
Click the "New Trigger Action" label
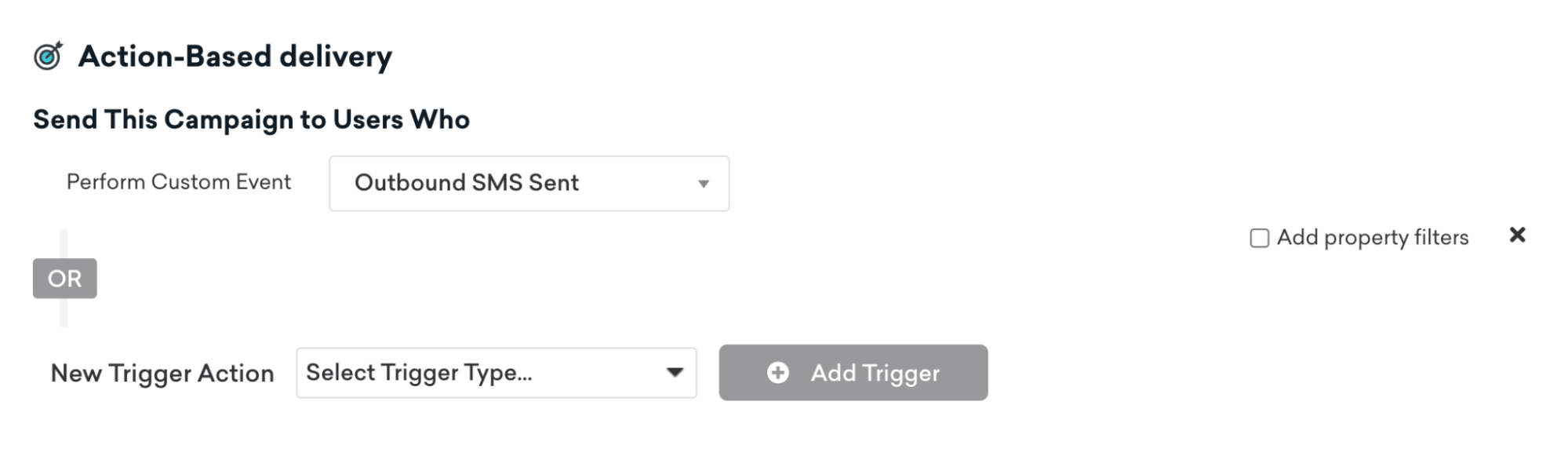pyautogui.click(x=162, y=373)
